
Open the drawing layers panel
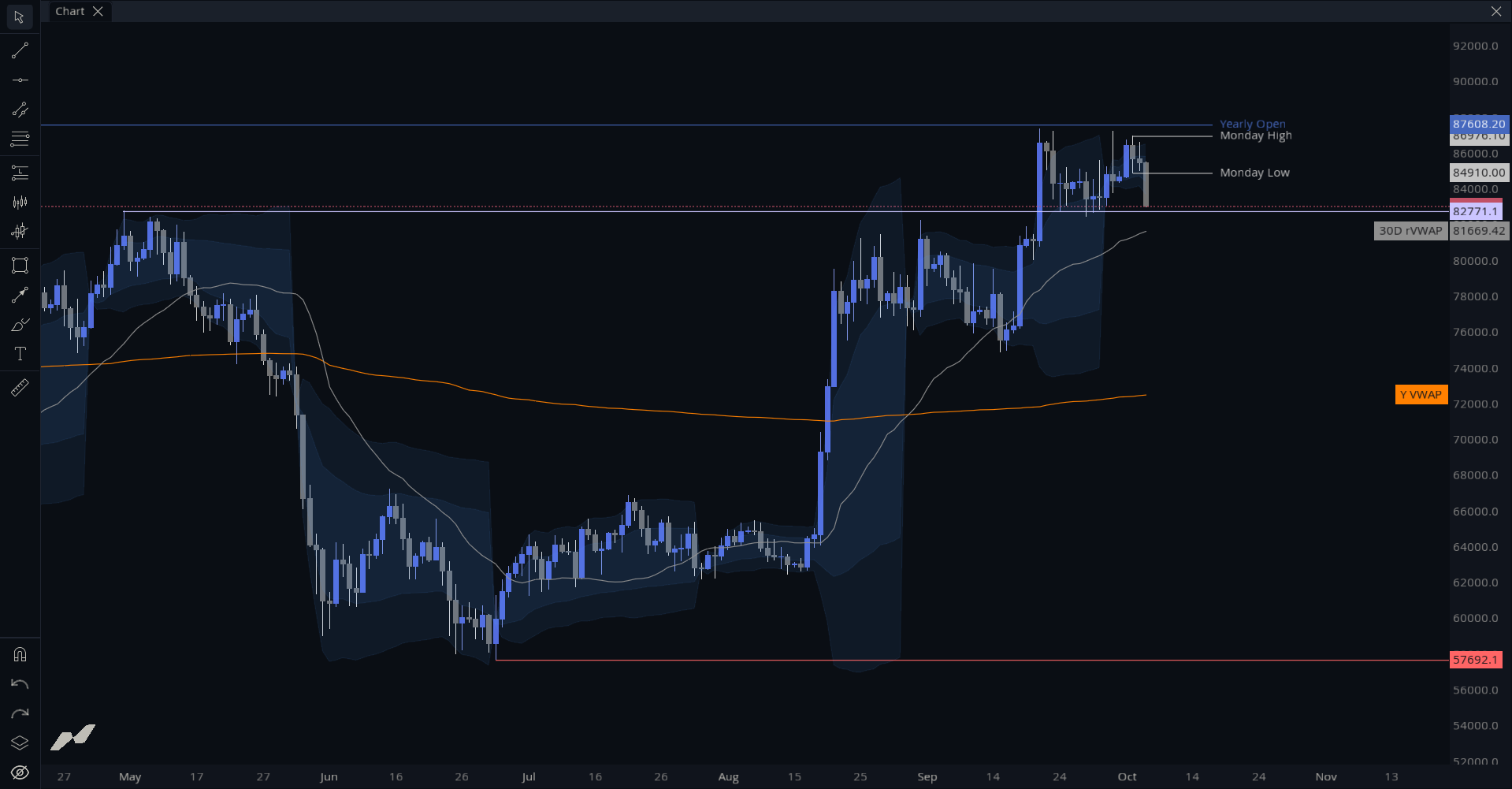20,742
